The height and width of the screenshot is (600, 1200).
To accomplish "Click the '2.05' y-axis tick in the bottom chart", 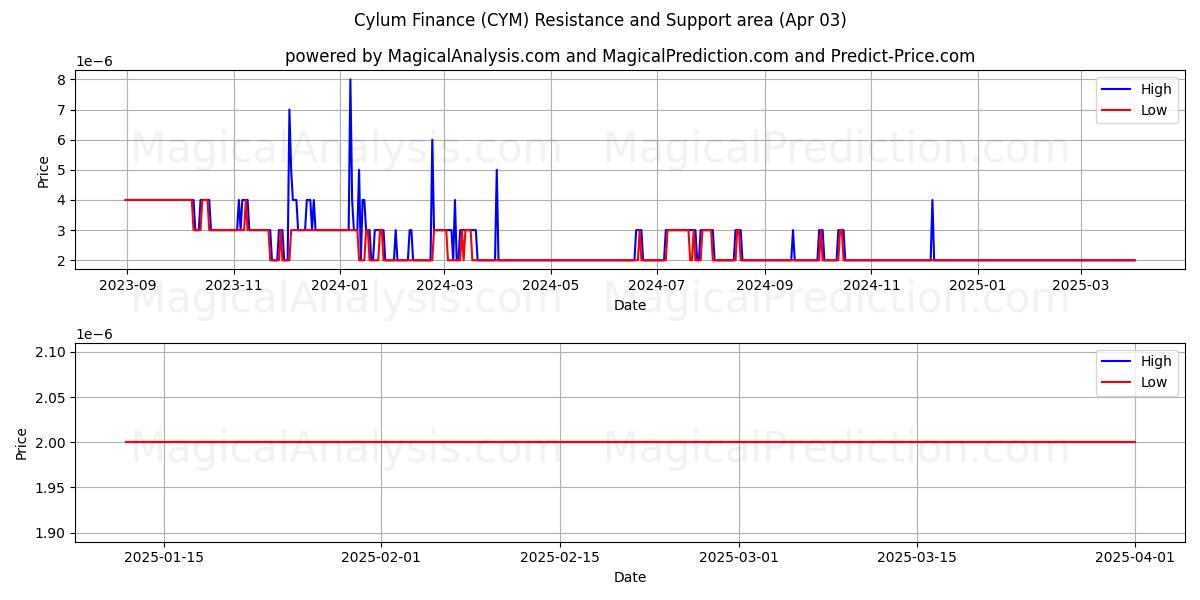I will click(50, 397).
